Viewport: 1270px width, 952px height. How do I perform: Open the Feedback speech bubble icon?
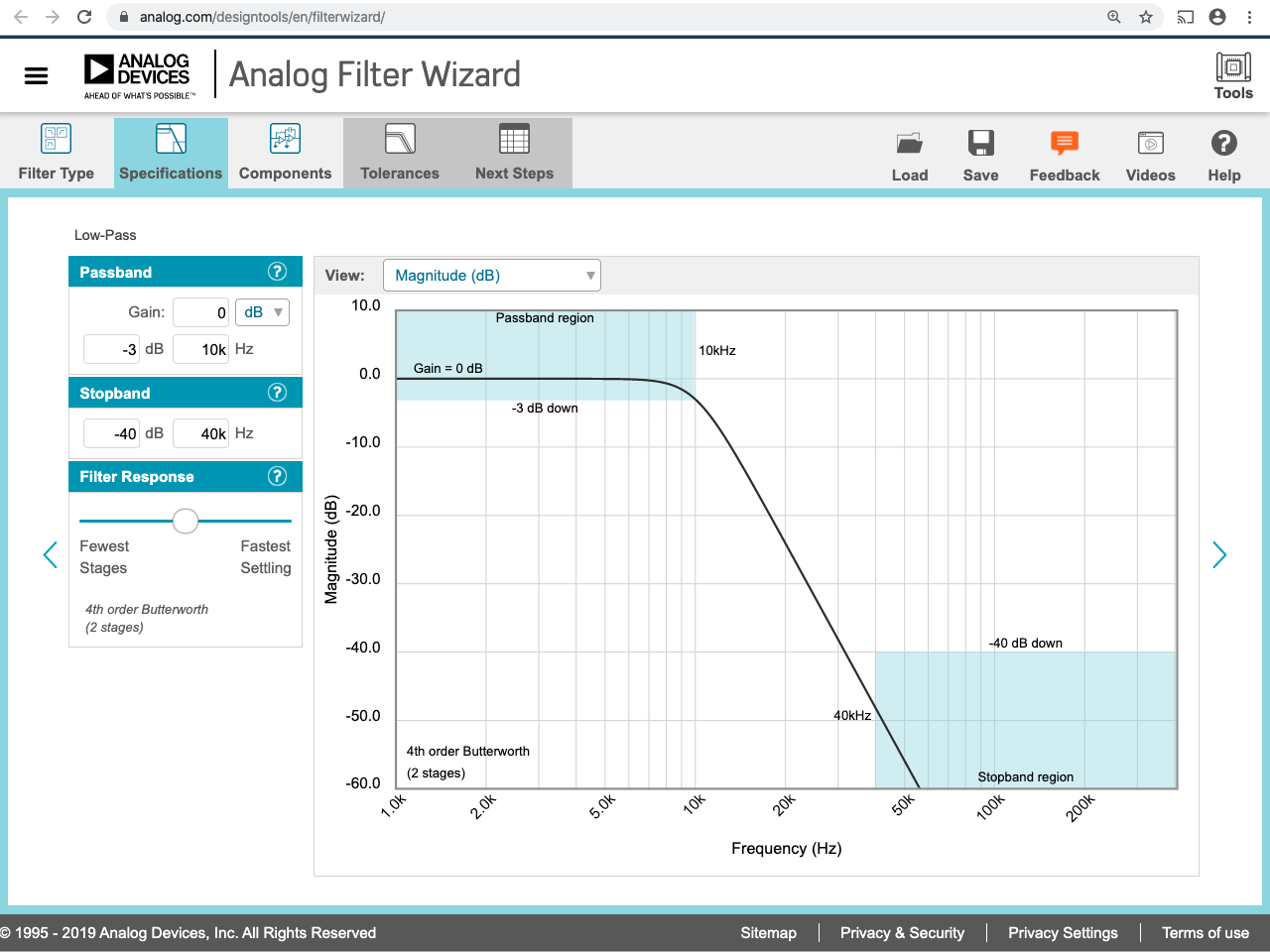click(1065, 143)
